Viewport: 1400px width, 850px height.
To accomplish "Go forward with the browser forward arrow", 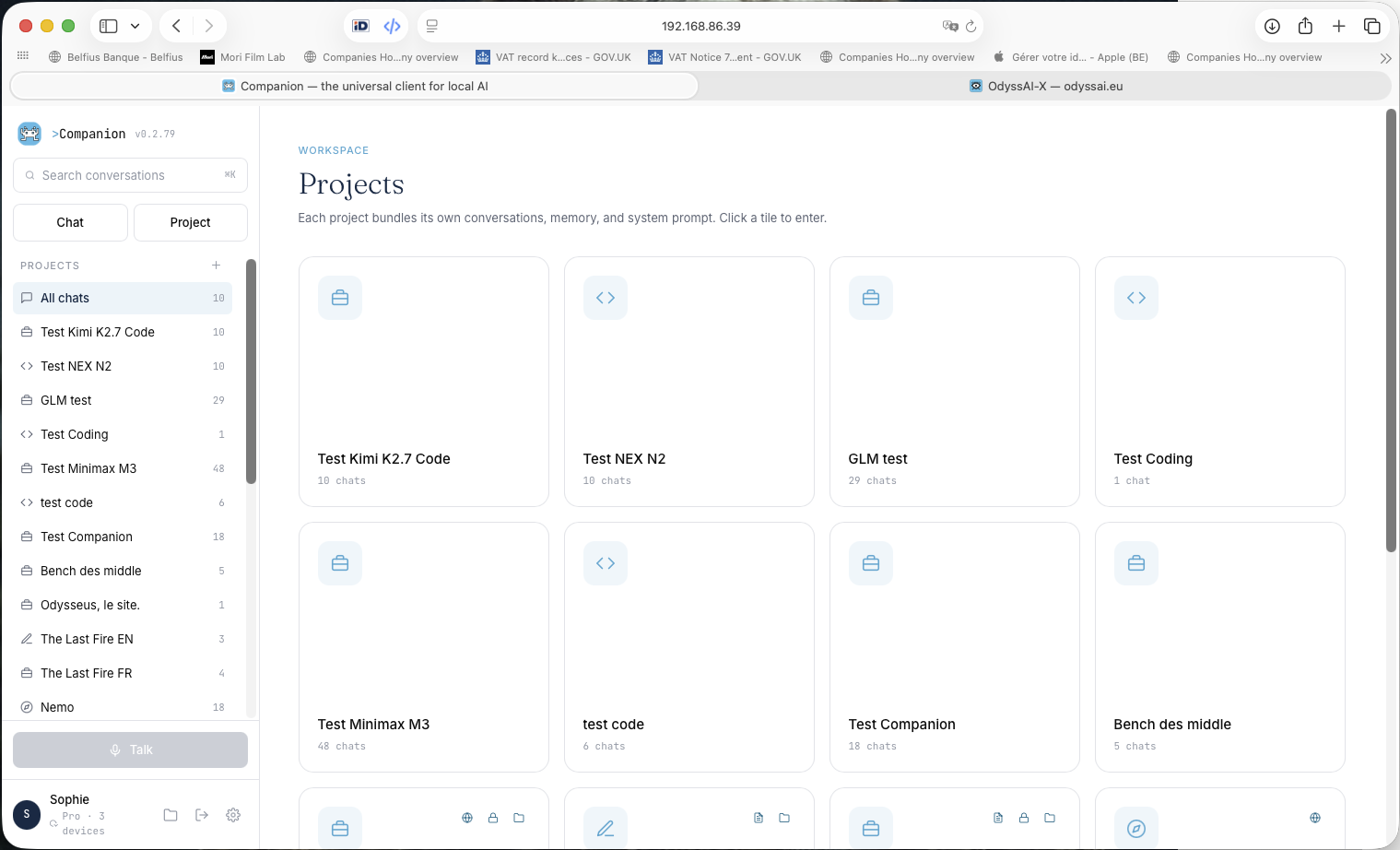I will 209,26.
